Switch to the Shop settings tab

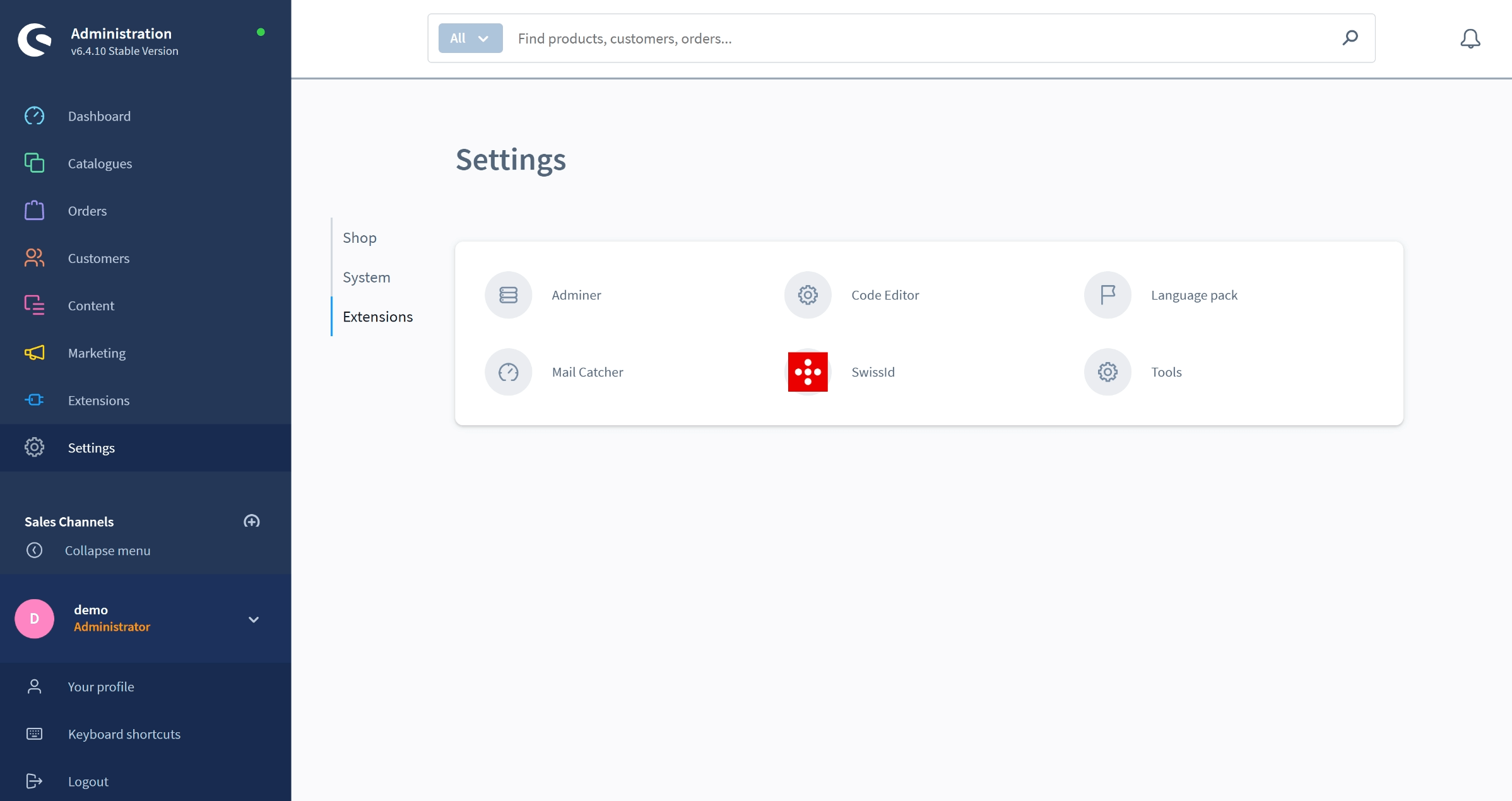coord(360,238)
